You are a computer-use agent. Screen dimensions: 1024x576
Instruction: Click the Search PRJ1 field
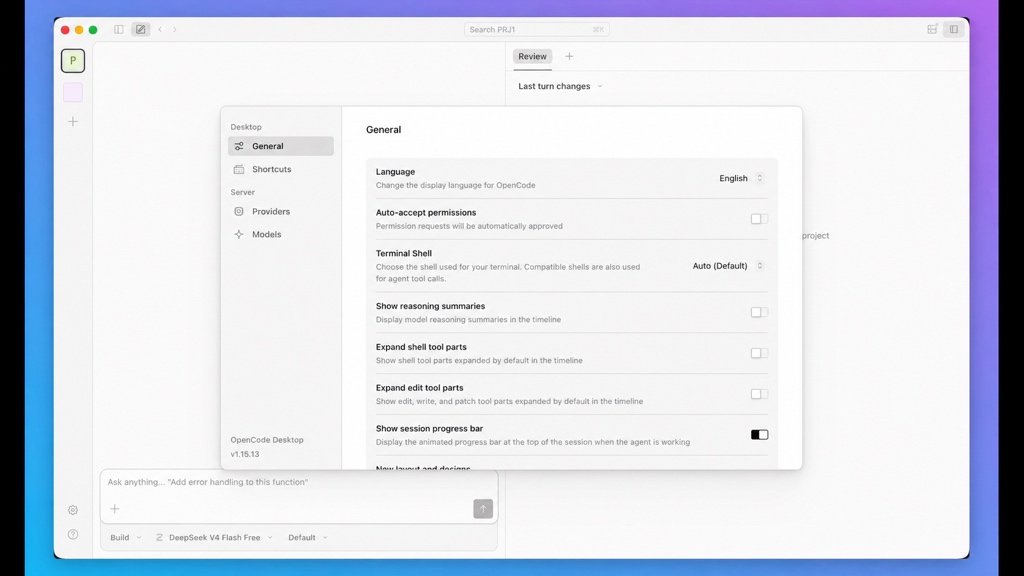point(537,29)
